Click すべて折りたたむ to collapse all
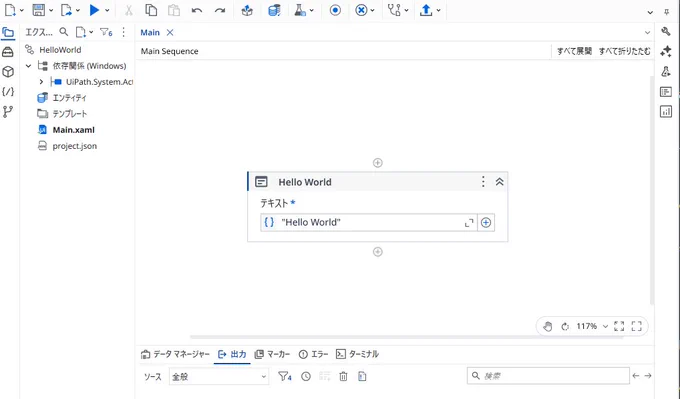 pos(624,51)
